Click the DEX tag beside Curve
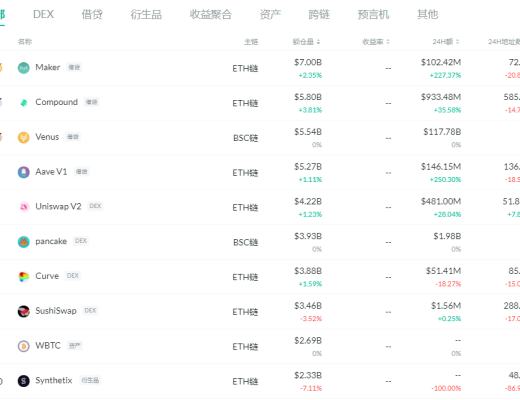 click(x=73, y=276)
